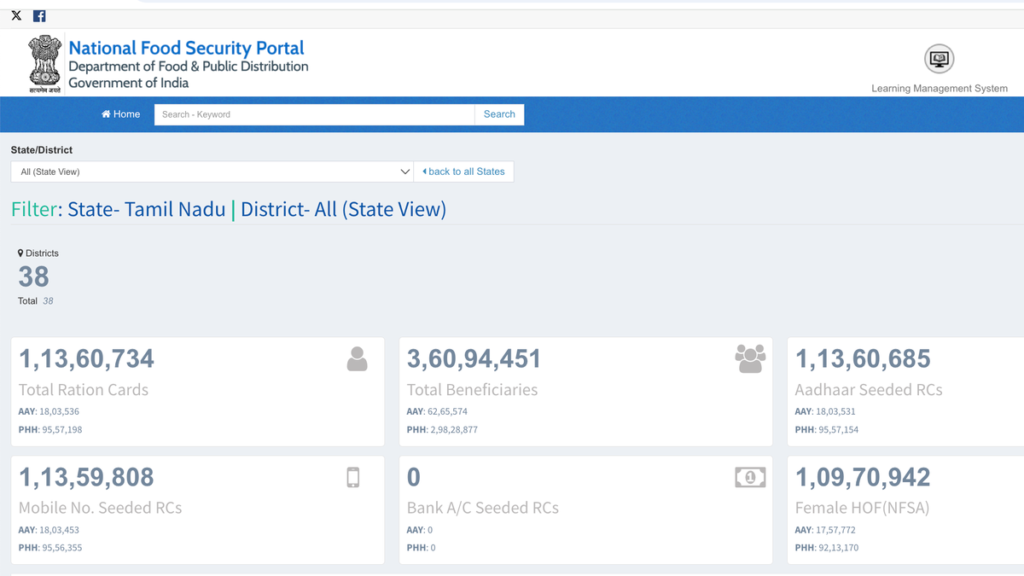Go to Home in the navigation bar
Screen dimensions: 1024x576
[121, 114]
